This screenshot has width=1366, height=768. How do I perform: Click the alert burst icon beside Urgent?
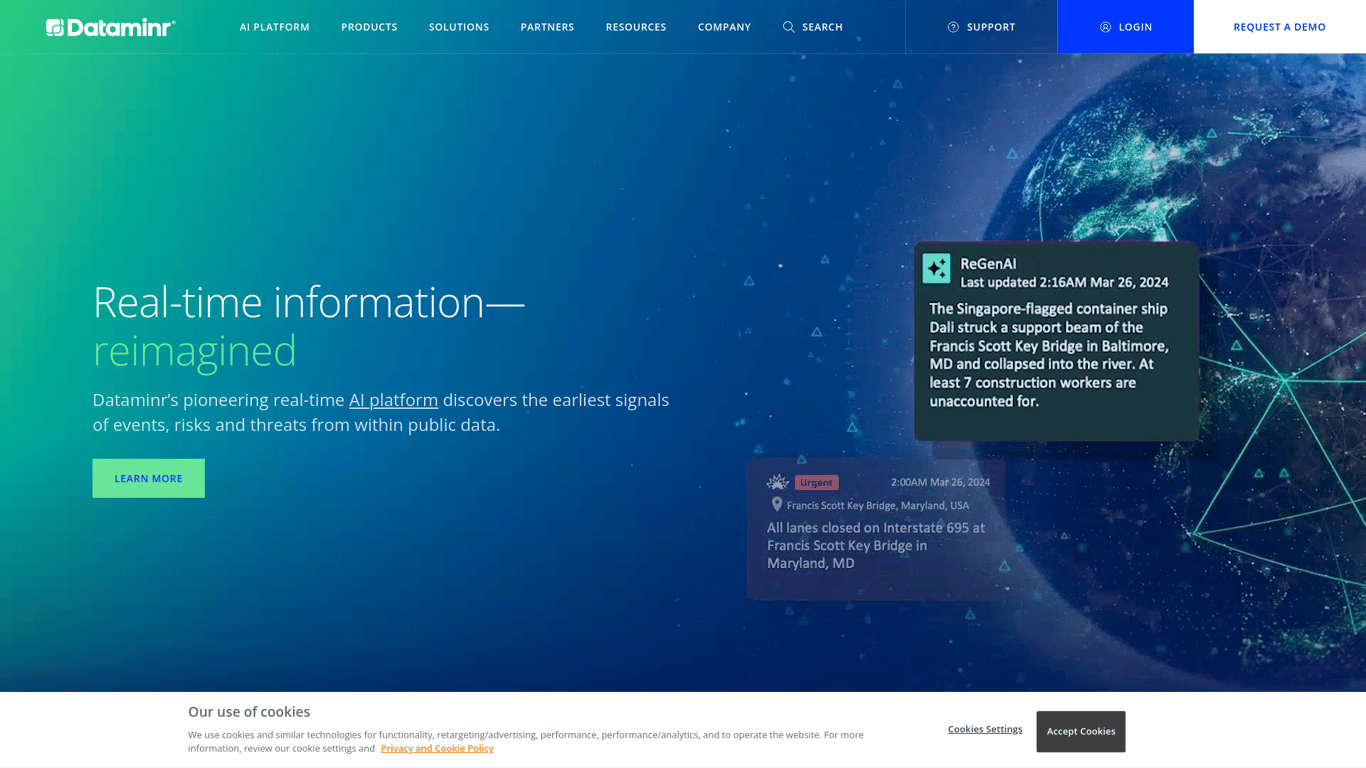tap(778, 482)
